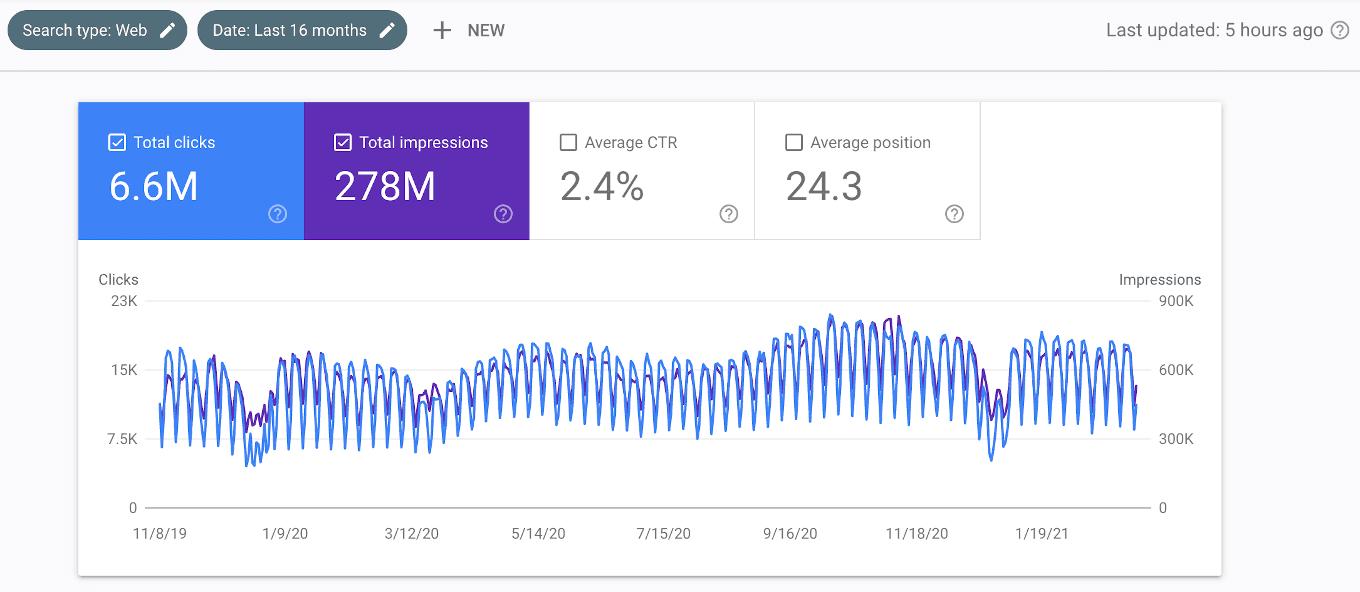Viewport: 1360px width, 592px height.
Task: Click NEW to add a filter
Action: click(x=487, y=30)
